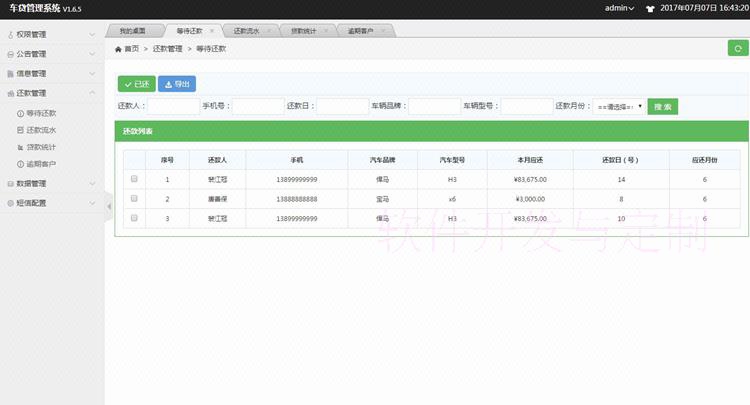Focus the 车辆型号 input field
The height and width of the screenshot is (405, 750).
click(x=527, y=106)
